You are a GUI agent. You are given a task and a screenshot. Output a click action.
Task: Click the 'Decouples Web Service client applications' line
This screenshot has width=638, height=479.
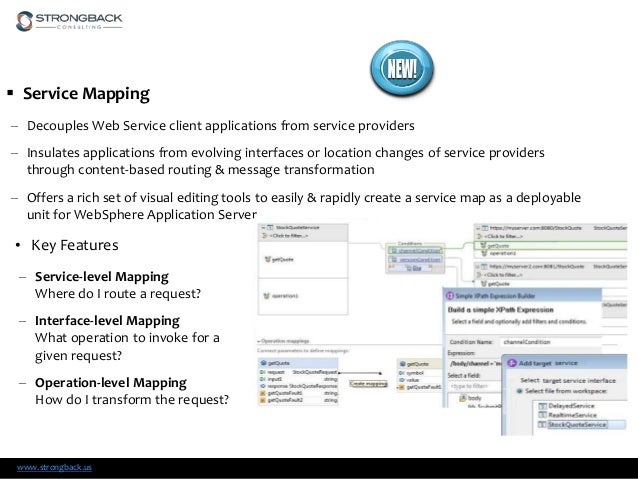tap(221, 125)
